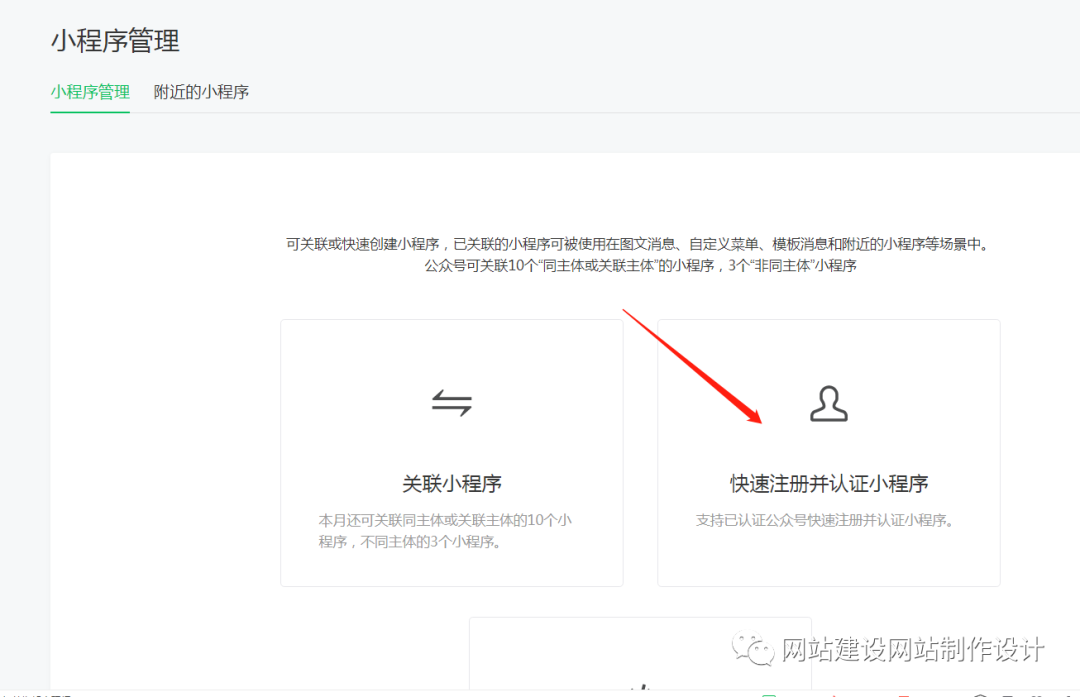Open the 附近的小程序 tab

coord(201,92)
